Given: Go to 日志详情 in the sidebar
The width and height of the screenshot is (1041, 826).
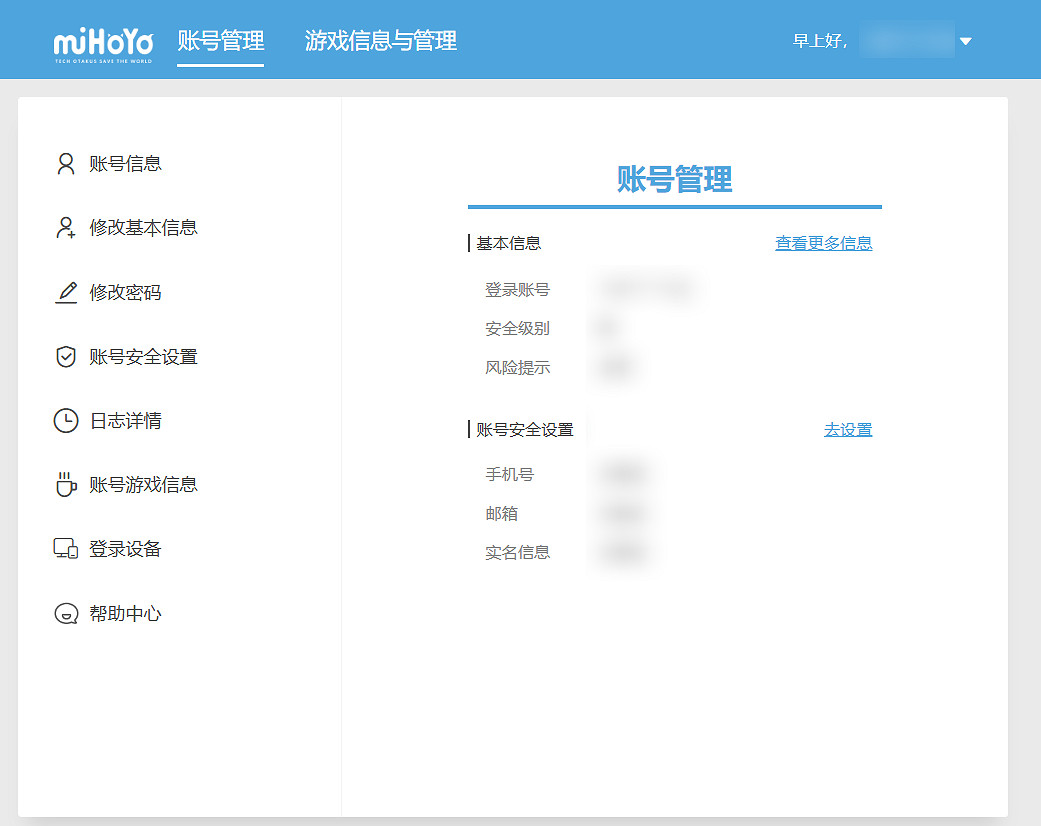Looking at the screenshot, I should coord(126,421).
